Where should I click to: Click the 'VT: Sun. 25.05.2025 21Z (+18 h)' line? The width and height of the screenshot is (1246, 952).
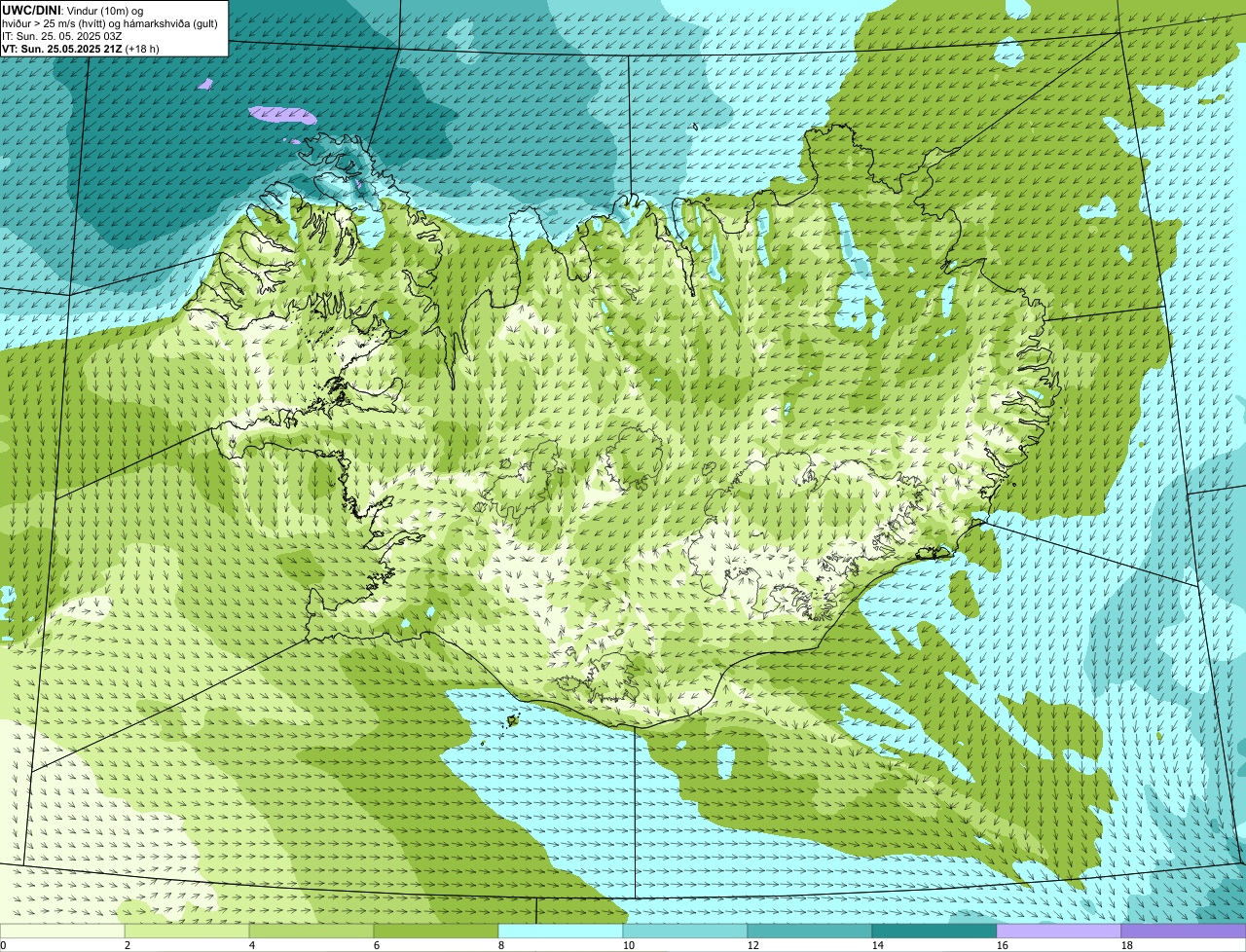[81, 48]
